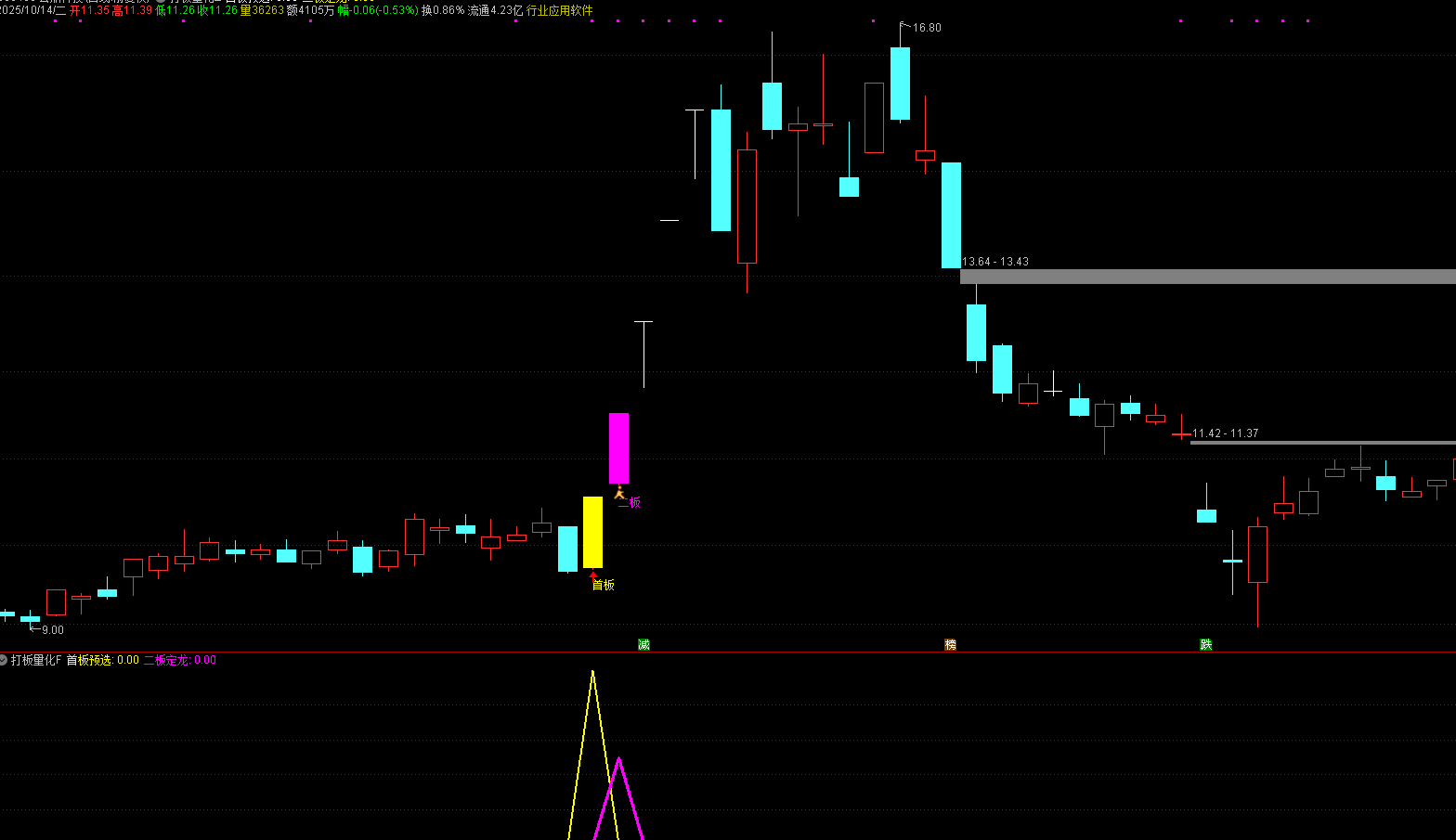Click the 行业应用软件 industry link
Screen dimensions: 1456x840
pyautogui.click(x=559, y=10)
